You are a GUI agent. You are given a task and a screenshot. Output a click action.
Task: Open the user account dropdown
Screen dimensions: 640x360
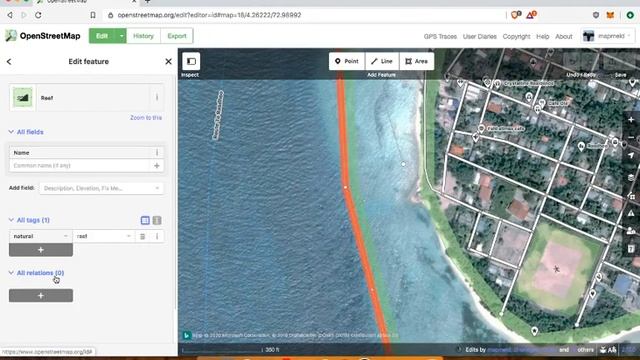click(608, 36)
